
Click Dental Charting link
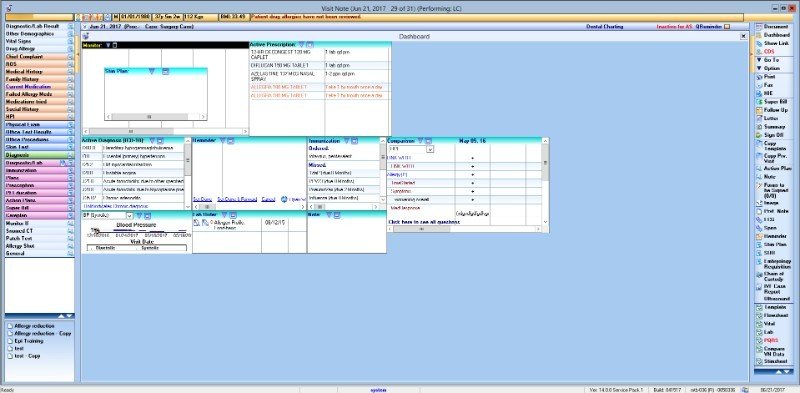(x=605, y=27)
